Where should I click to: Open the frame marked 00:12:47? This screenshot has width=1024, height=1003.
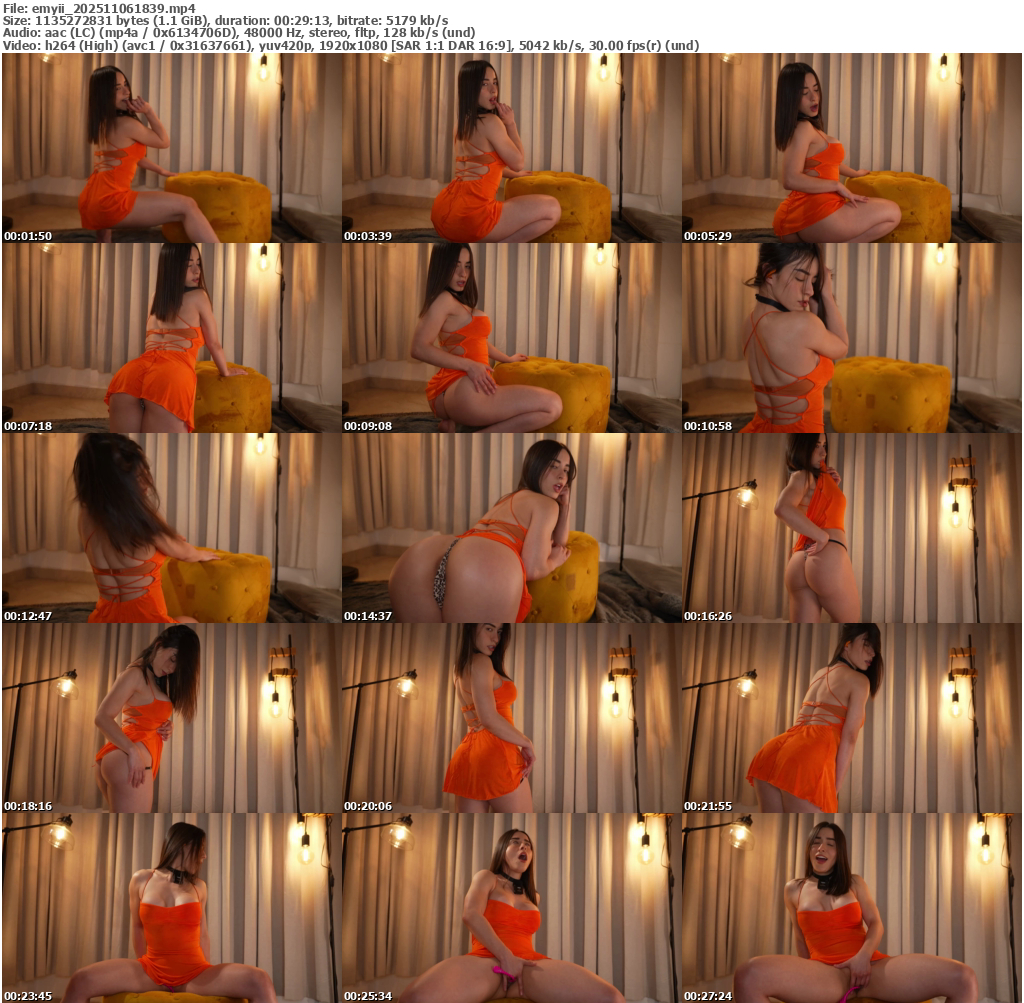[x=172, y=528]
